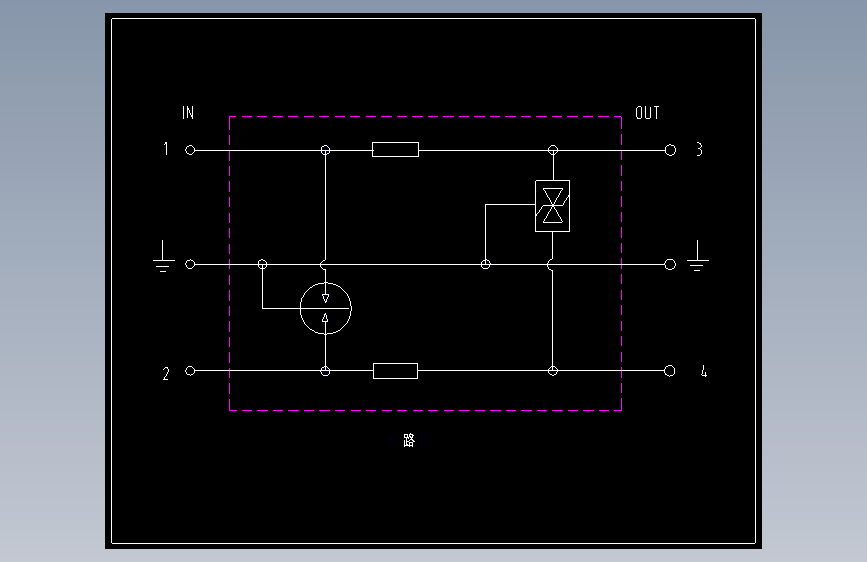The image size is (867, 562).
Task: Click the Chinese character label below diagram
Action: pyautogui.click(x=409, y=441)
